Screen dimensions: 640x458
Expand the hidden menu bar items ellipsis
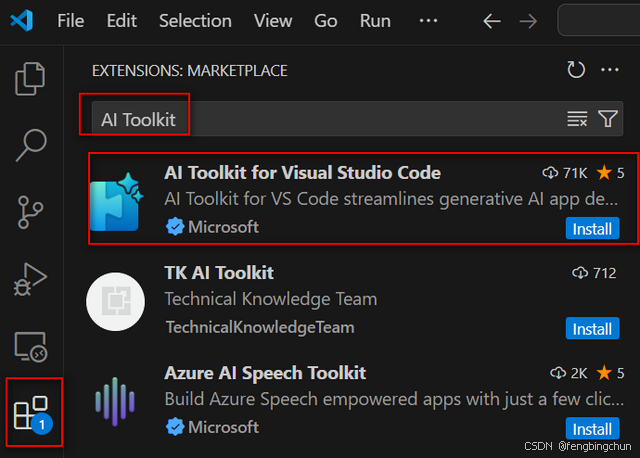[x=428, y=20]
